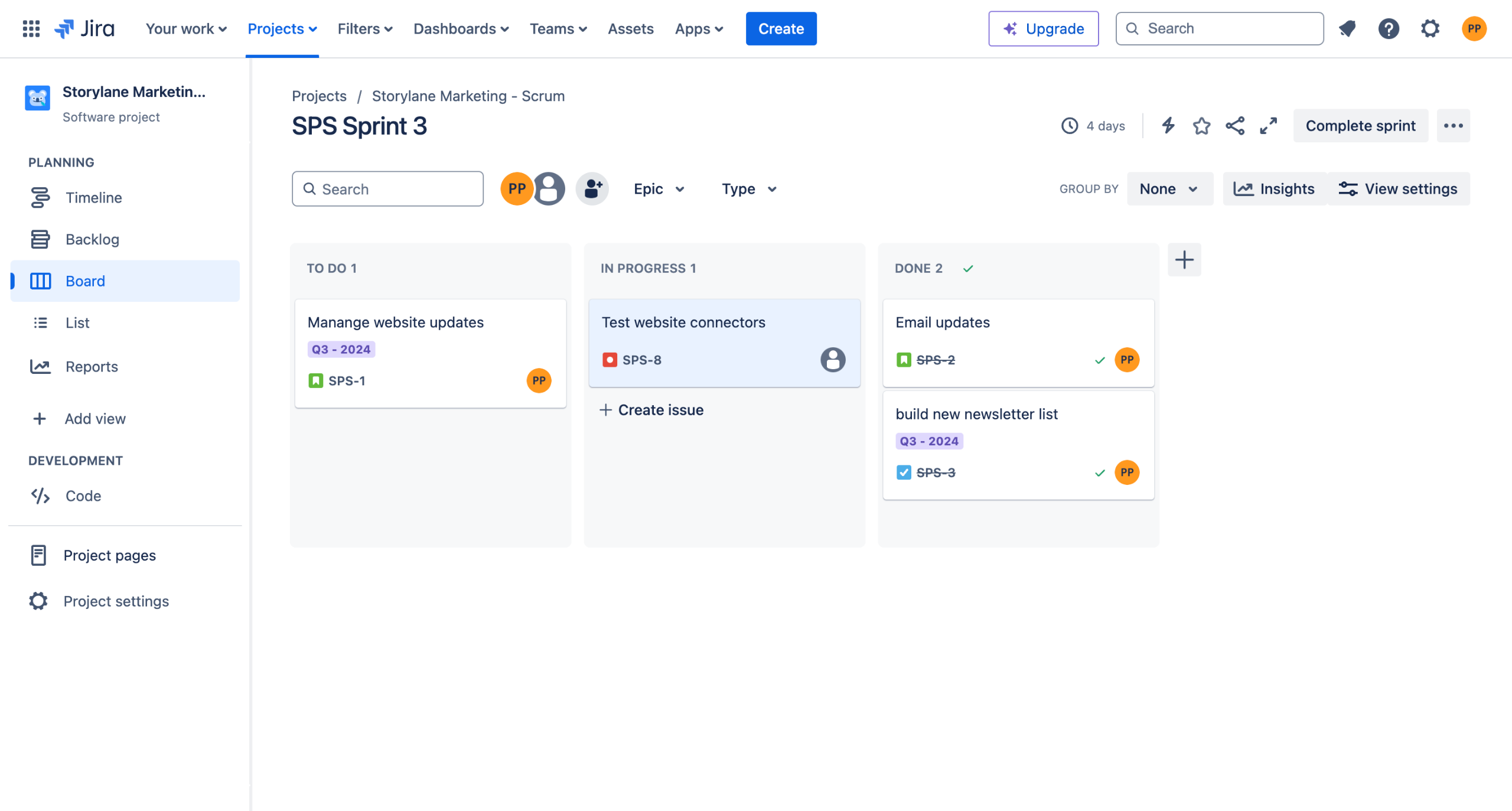1512x811 pixels.
Task: Toggle unassigned avatar filter
Action: click(x=549, y=189)
